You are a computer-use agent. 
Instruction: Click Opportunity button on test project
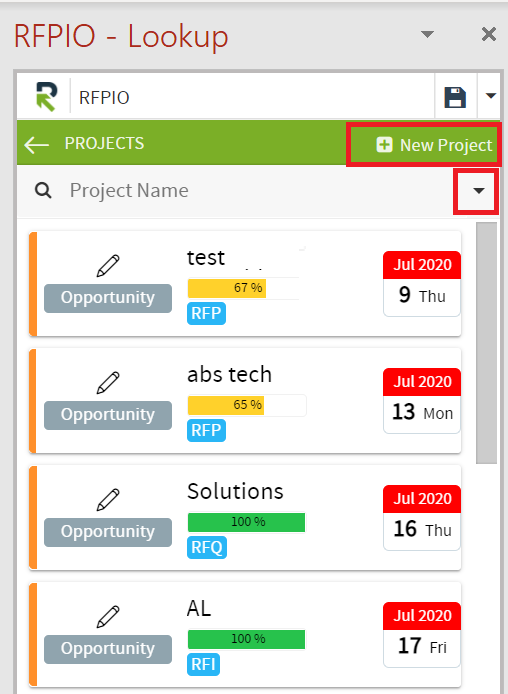tap(108, 298)
